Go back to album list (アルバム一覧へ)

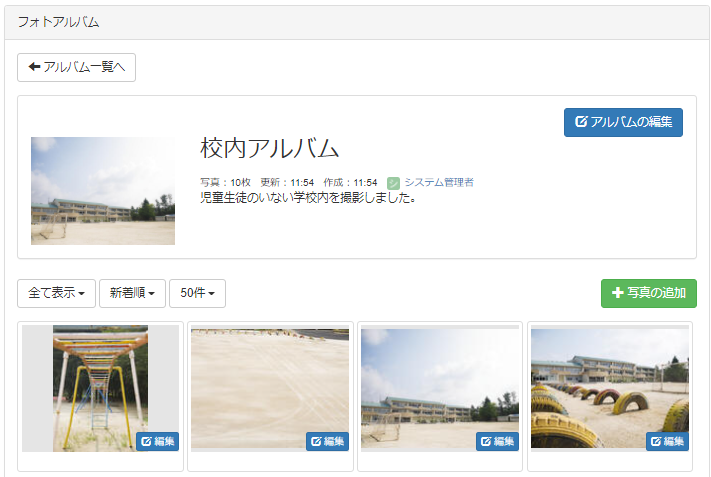click(x=76, y=67)
